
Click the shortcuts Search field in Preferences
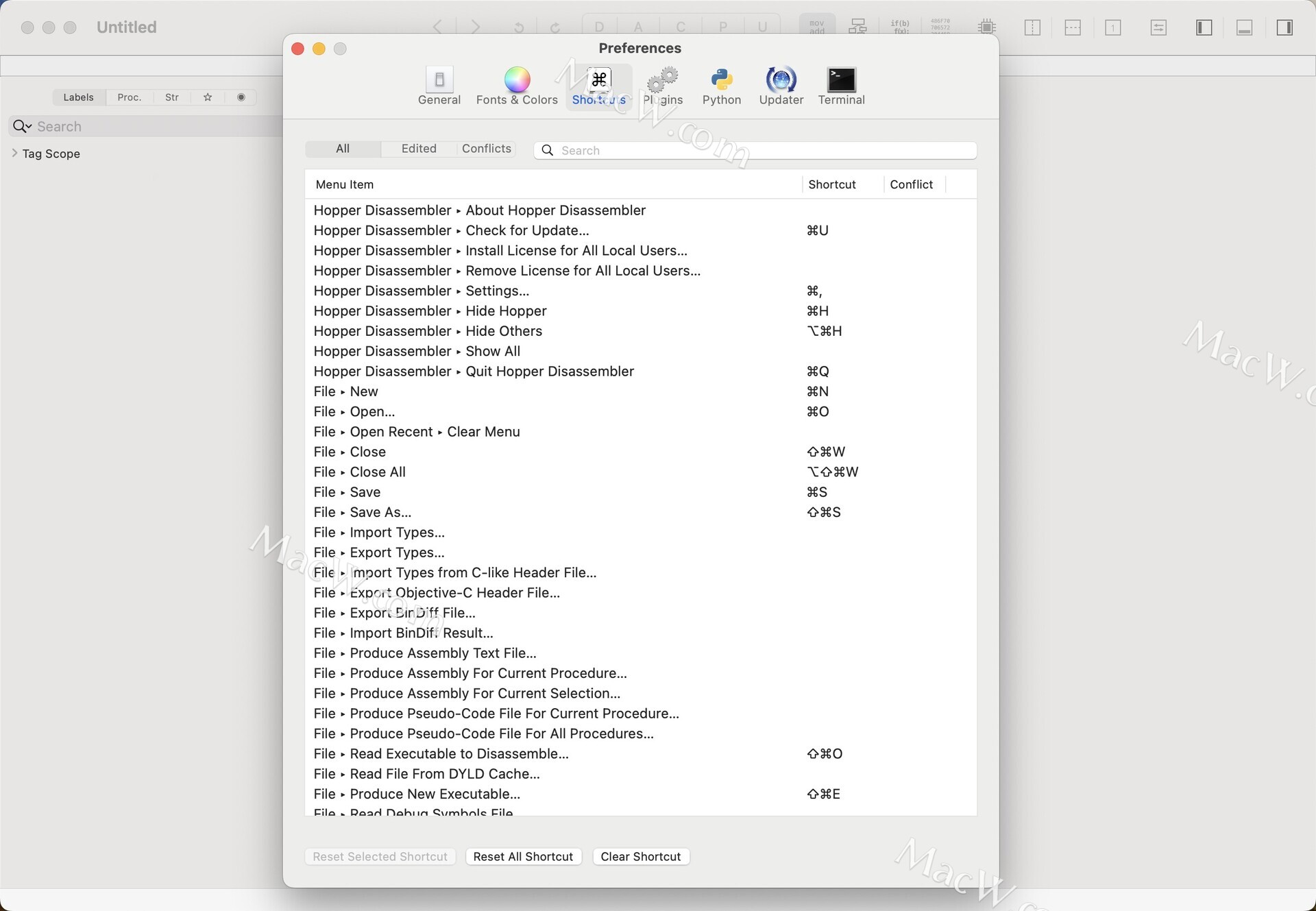[x=755, y=150]
